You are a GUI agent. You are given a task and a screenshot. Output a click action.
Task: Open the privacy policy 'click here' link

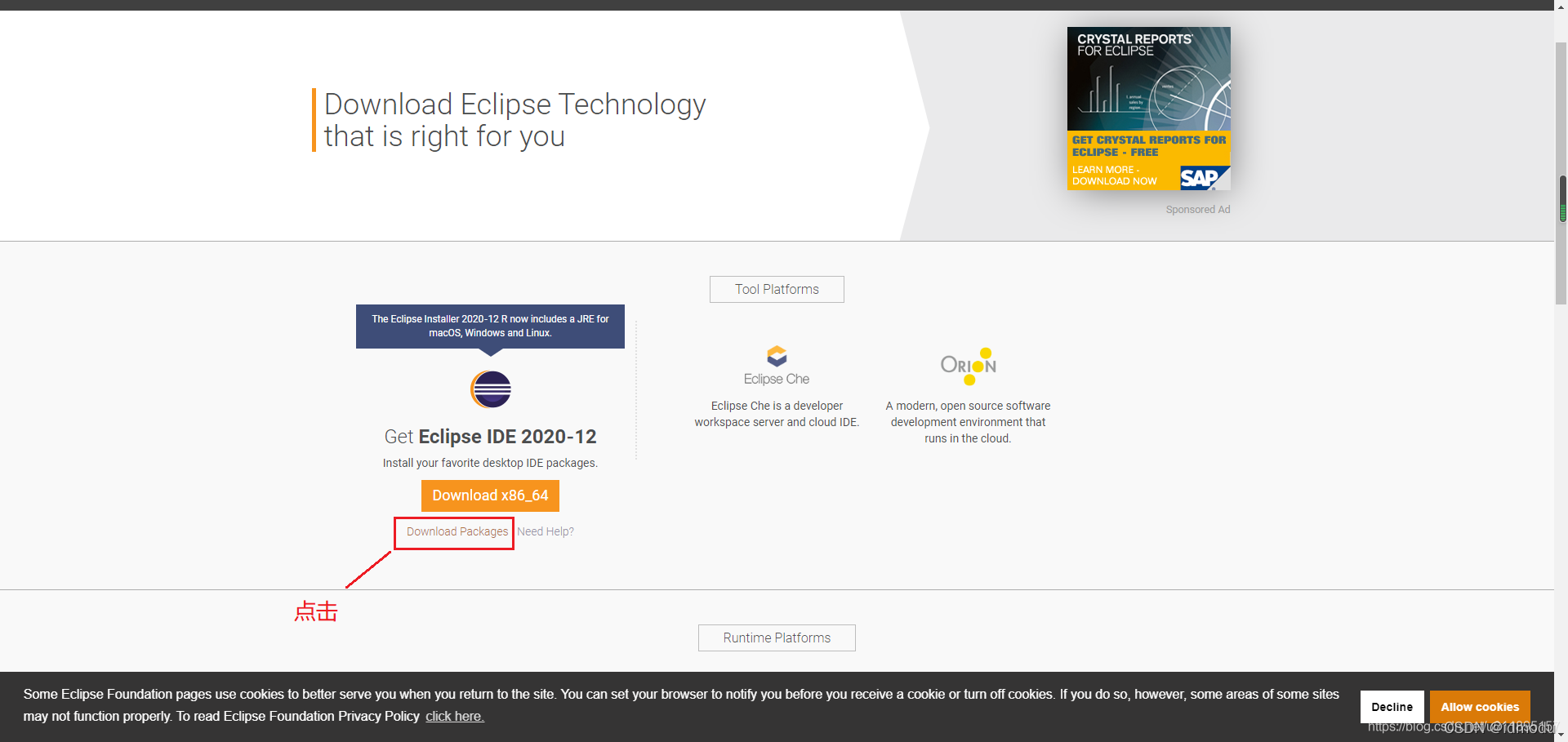click(x=455, y=716)
